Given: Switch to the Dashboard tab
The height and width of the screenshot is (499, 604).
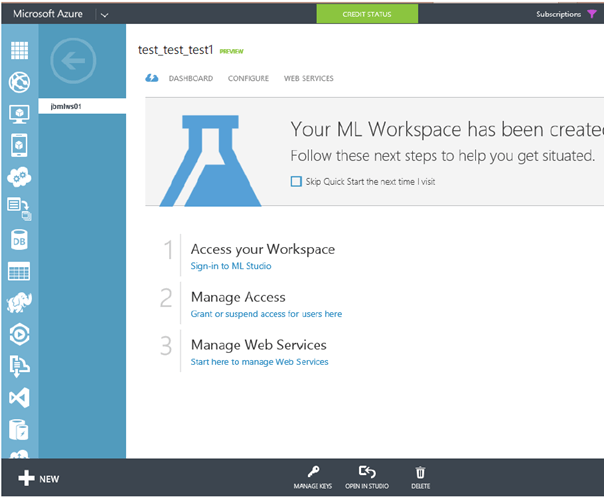Looking at the screenshot, I should (191, 79).
